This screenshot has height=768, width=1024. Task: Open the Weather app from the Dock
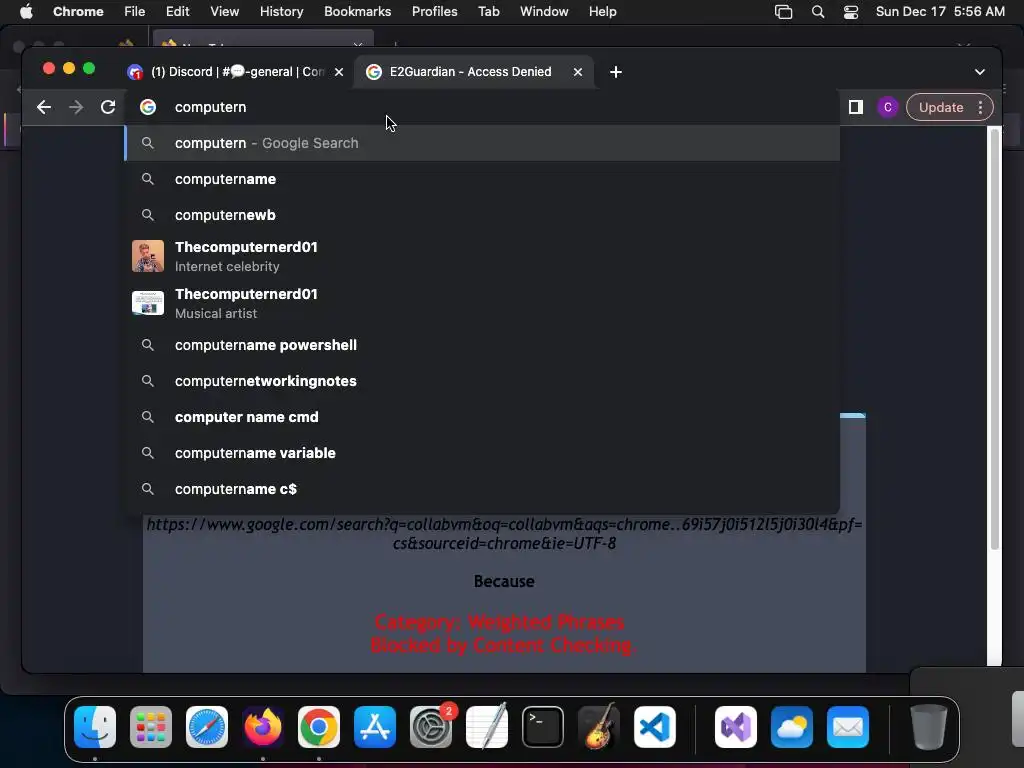pyautogui.click(x=792, y=727)
